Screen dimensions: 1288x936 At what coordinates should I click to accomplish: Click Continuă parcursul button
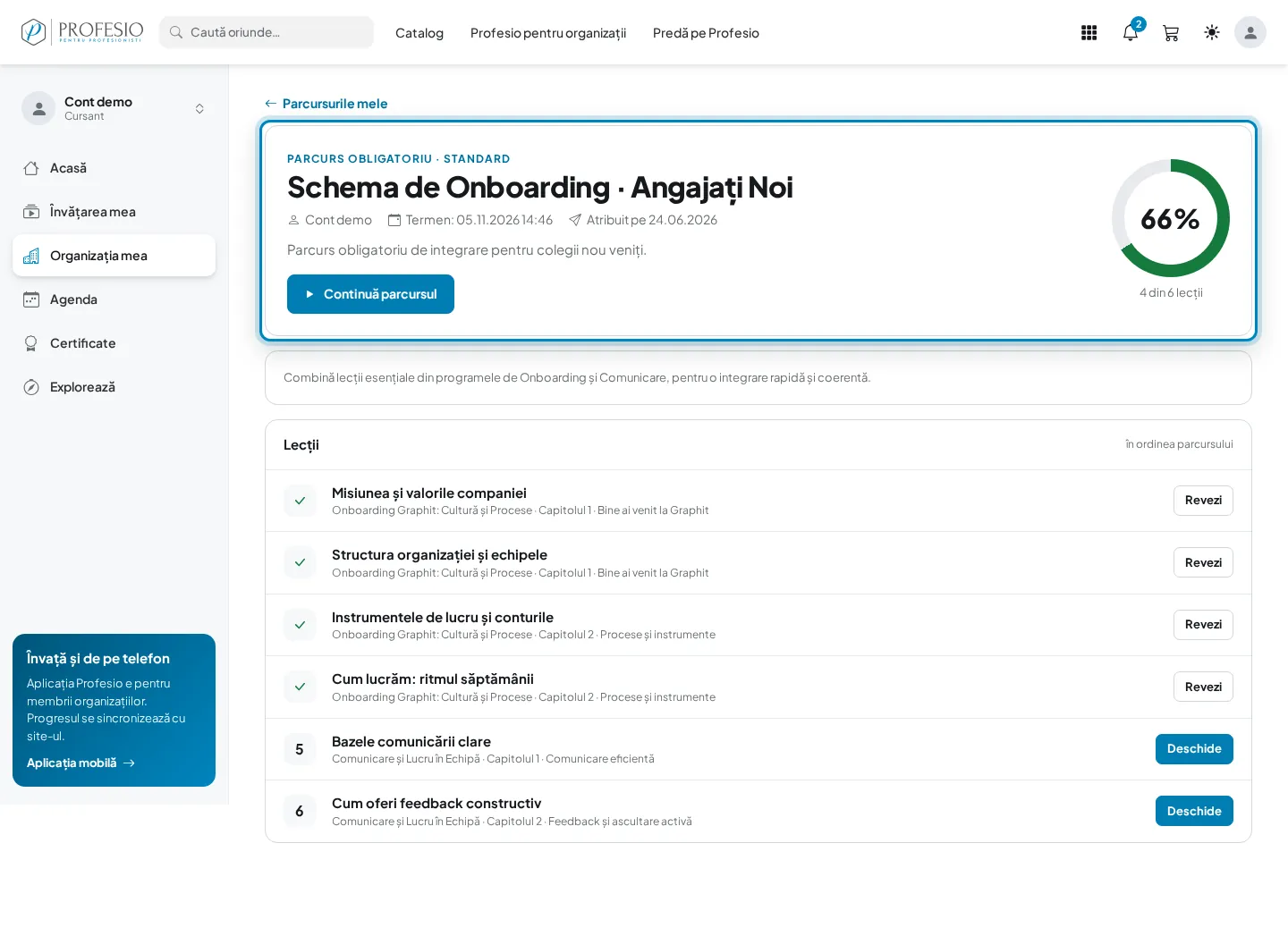370,294
